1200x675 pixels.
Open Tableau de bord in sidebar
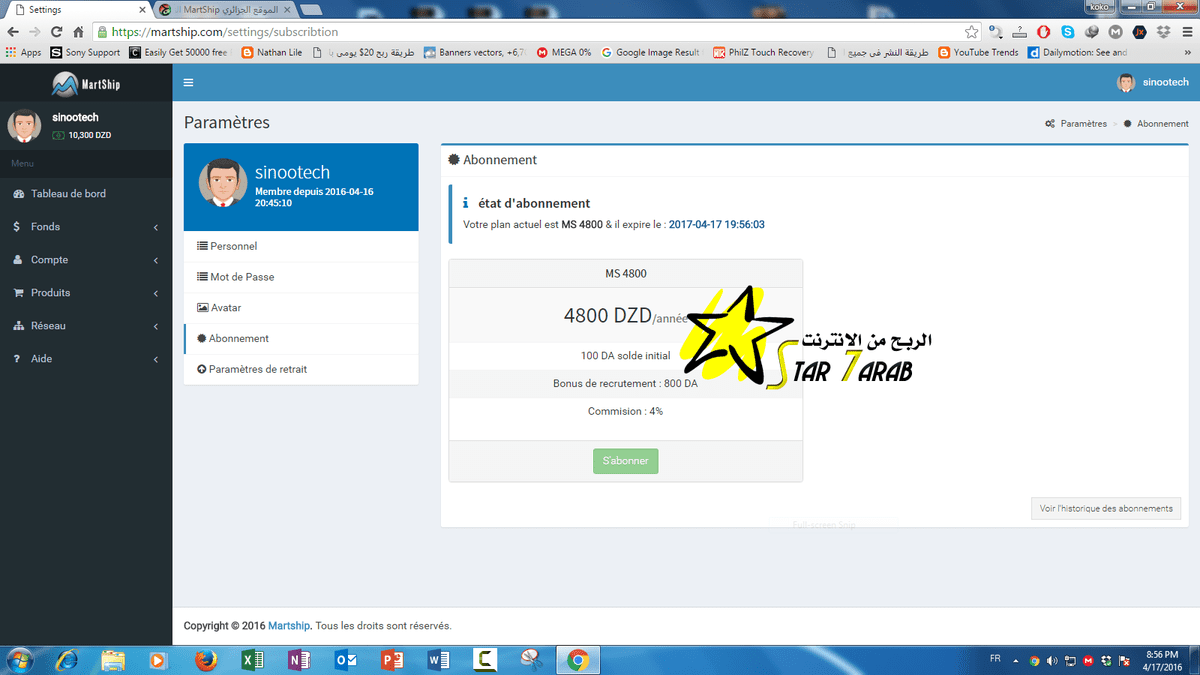point(86,194)
